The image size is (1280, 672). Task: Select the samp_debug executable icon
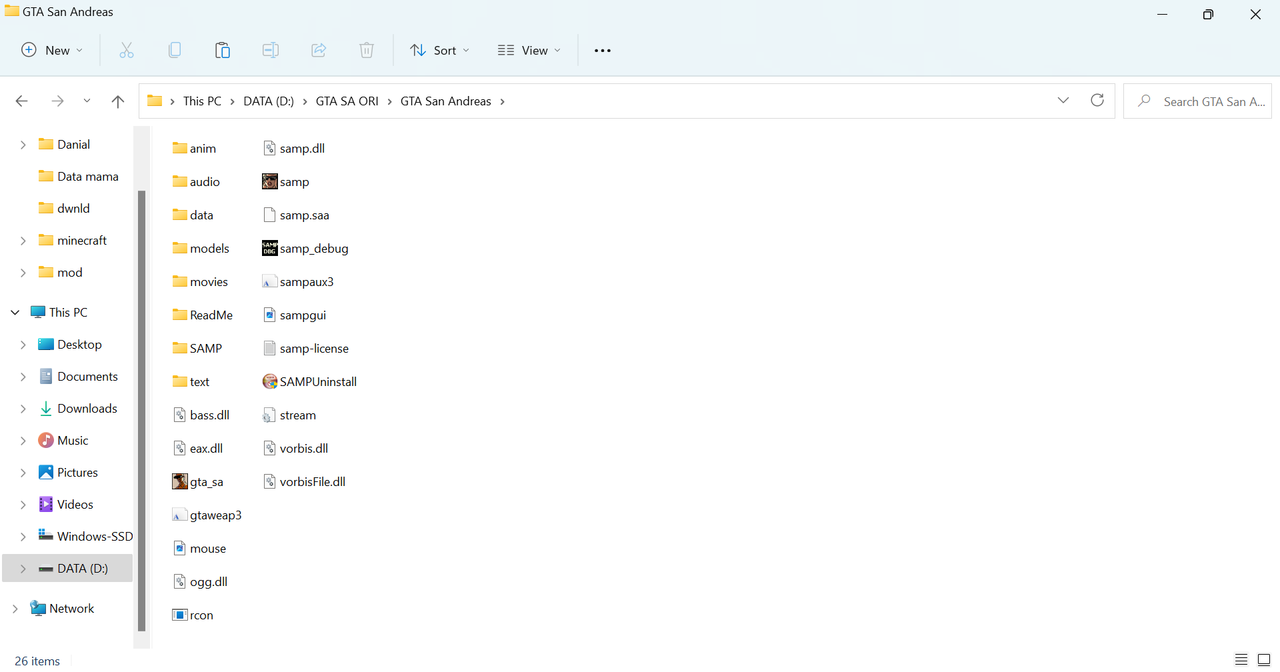[x=269, y=248]
